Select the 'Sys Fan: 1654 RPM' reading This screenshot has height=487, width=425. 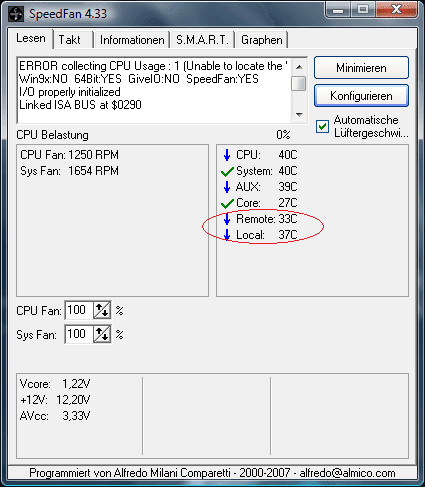point(69,171)
